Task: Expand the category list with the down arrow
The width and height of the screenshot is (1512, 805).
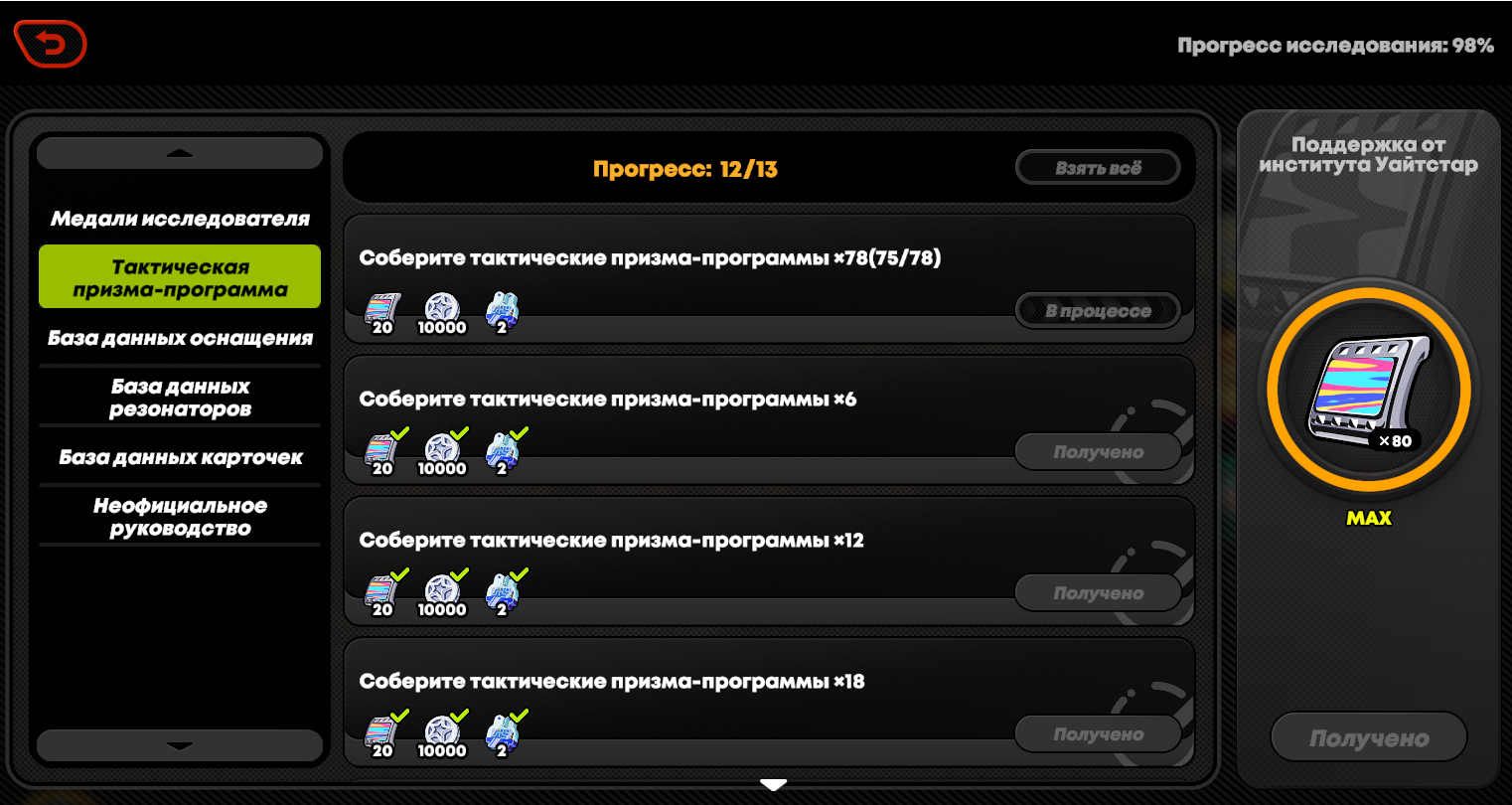Action: (x=180, y=745)
